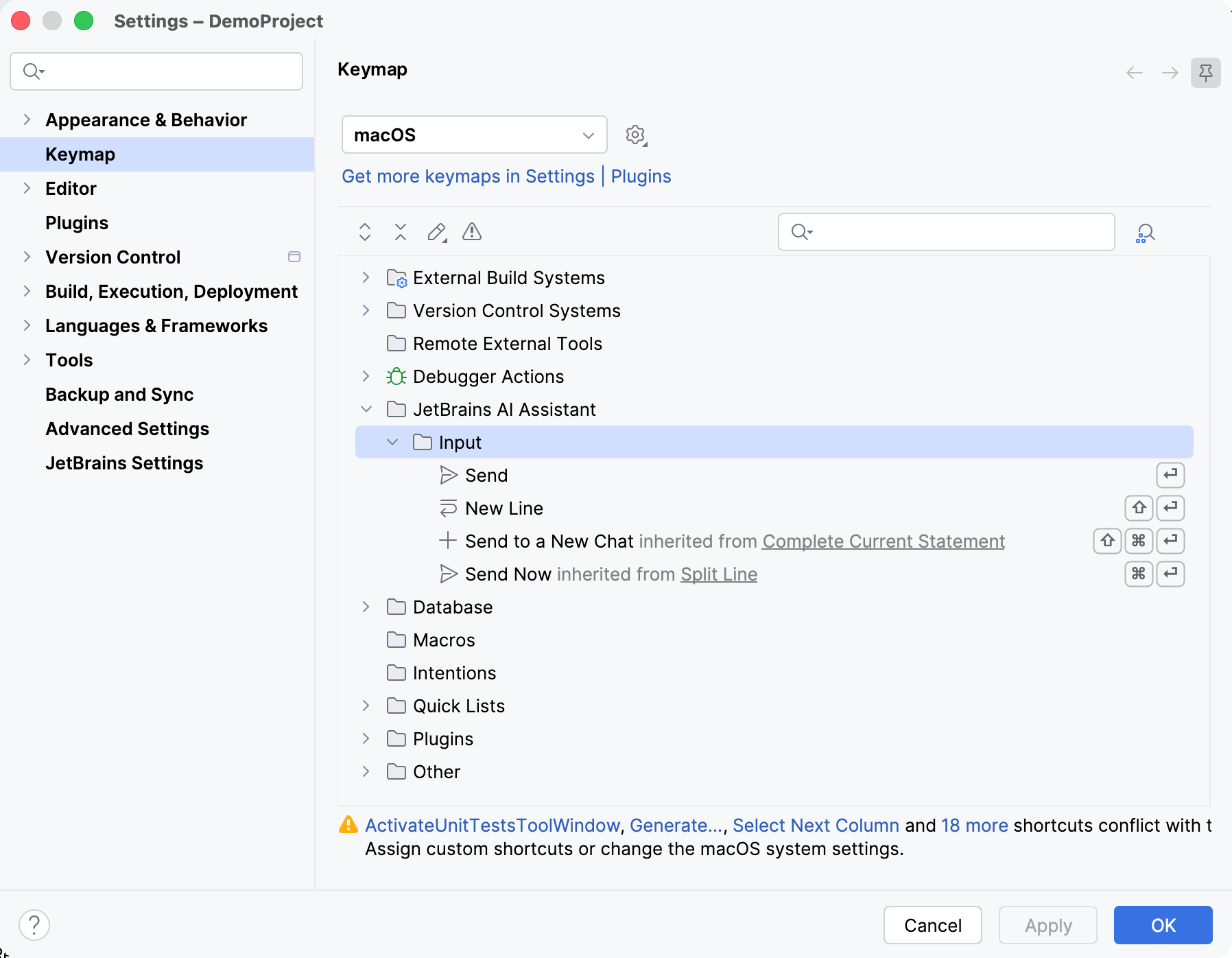Pin the settings page with the pin icon
Viewport: 1232px width, 958px height.
[x=1205, y=72]
